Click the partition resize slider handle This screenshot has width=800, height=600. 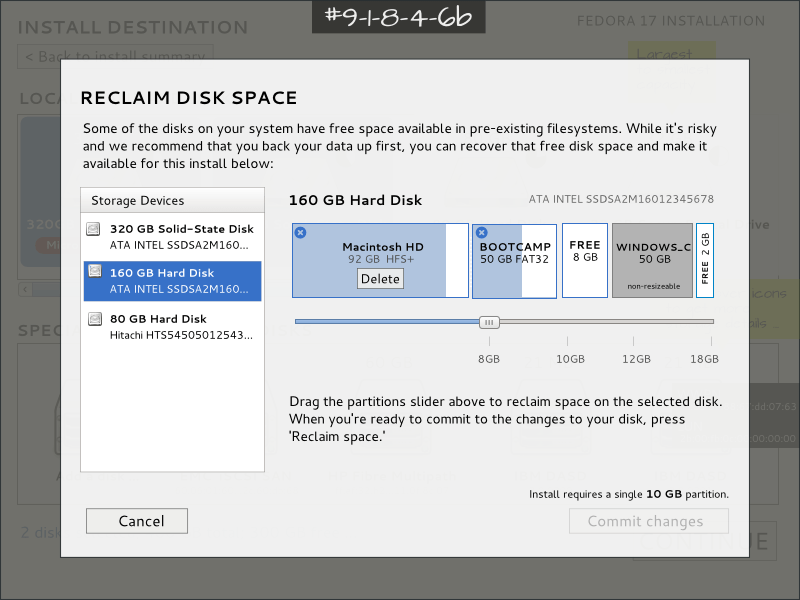point(489,322)
